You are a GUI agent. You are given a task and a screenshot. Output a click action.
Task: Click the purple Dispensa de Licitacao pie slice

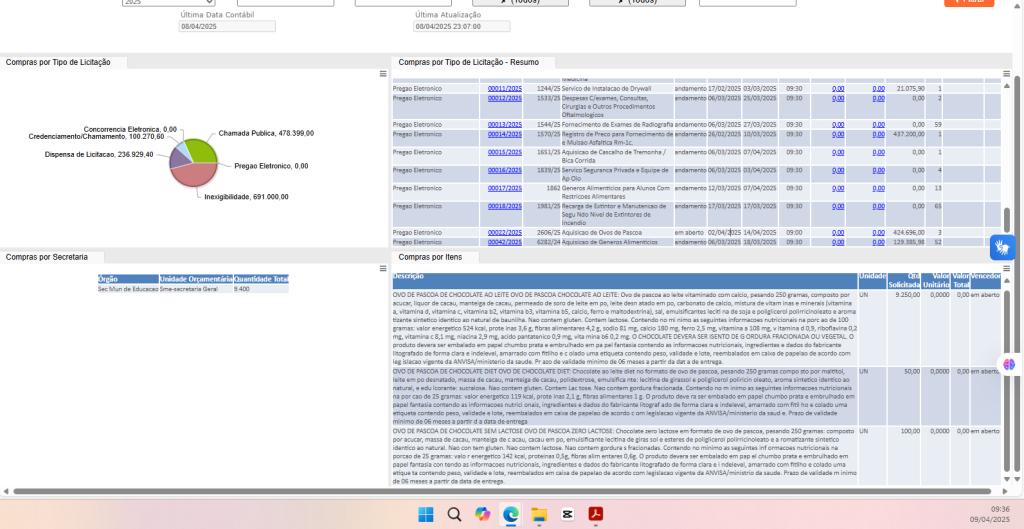click(x=178, y=157)
